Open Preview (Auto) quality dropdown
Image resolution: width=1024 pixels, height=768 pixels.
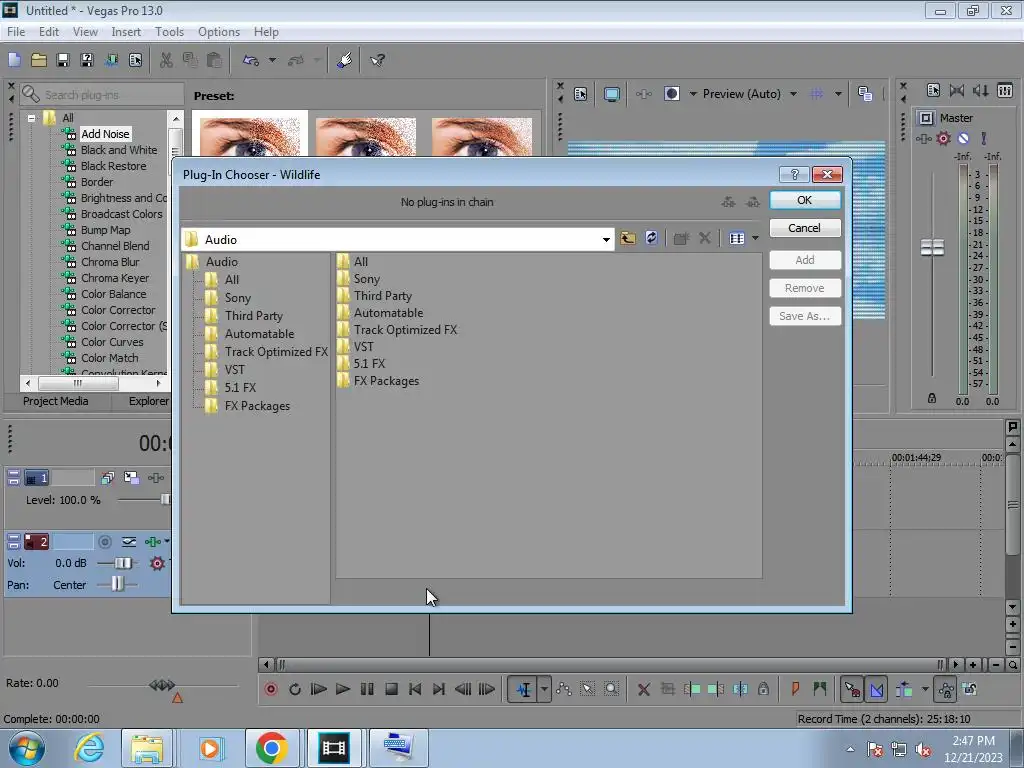point(793,94)
